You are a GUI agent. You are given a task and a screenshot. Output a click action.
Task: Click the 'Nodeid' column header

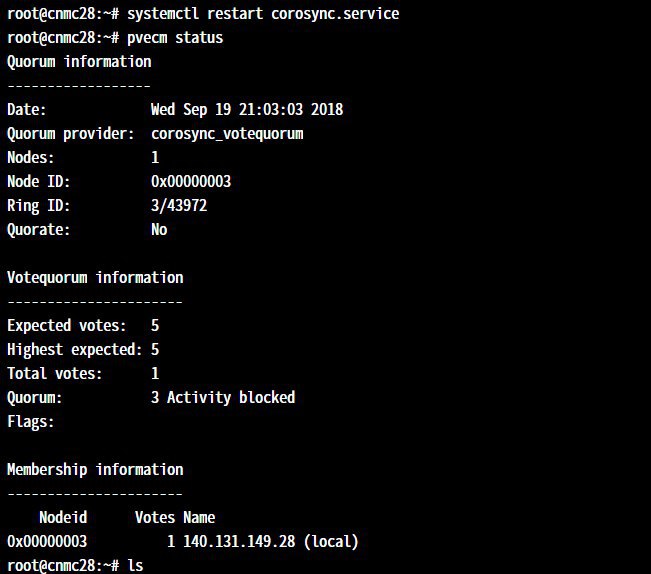(63, 518)
